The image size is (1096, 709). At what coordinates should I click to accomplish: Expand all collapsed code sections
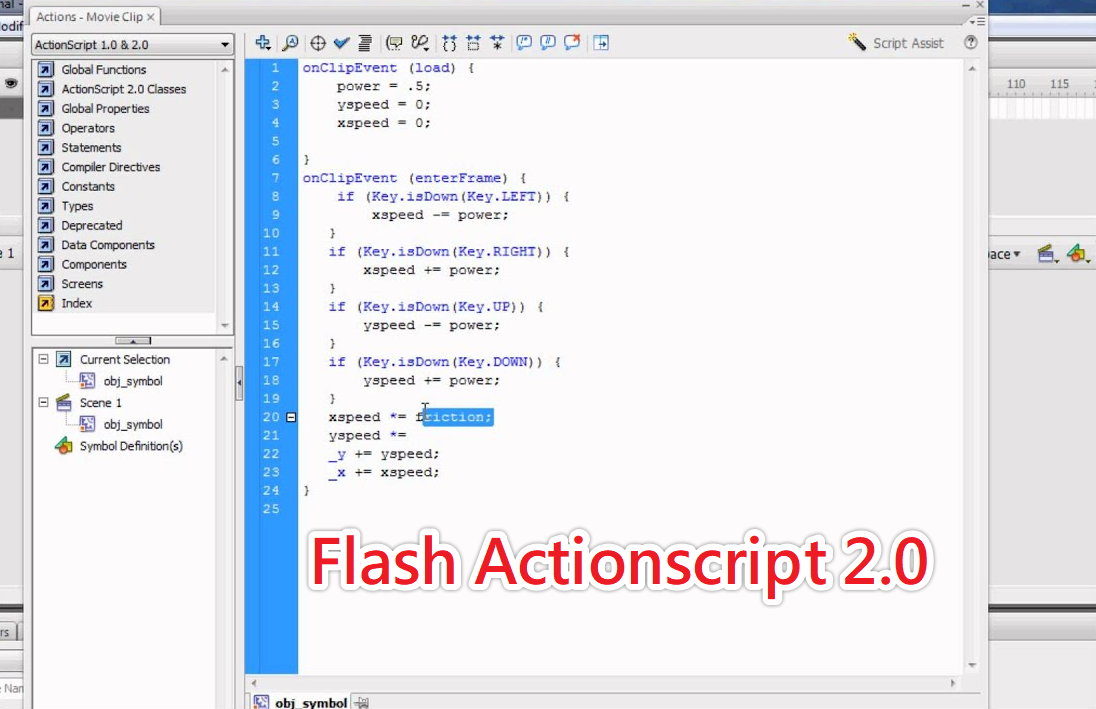497,43
